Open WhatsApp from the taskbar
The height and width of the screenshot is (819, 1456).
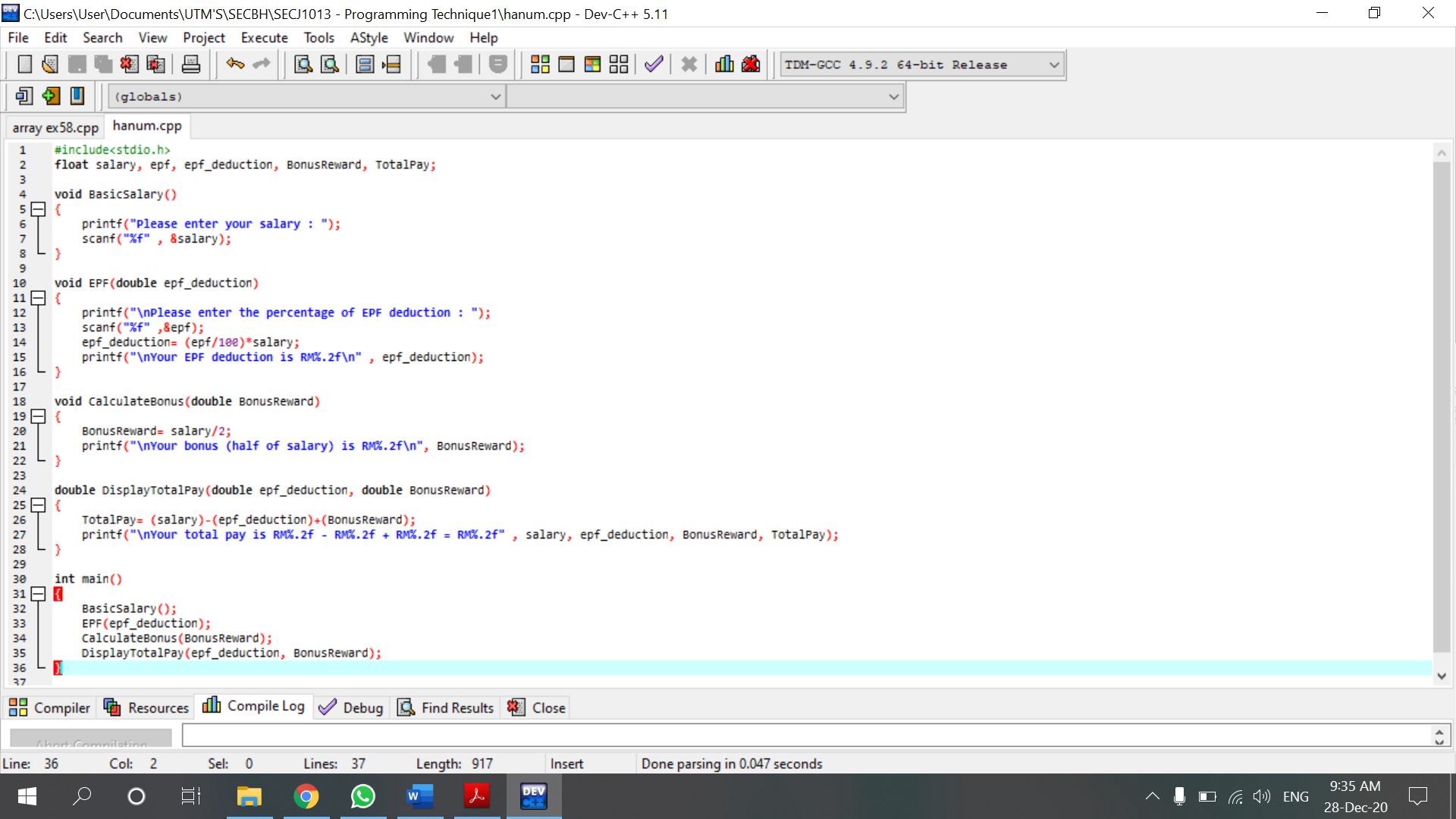coord(362,796)
